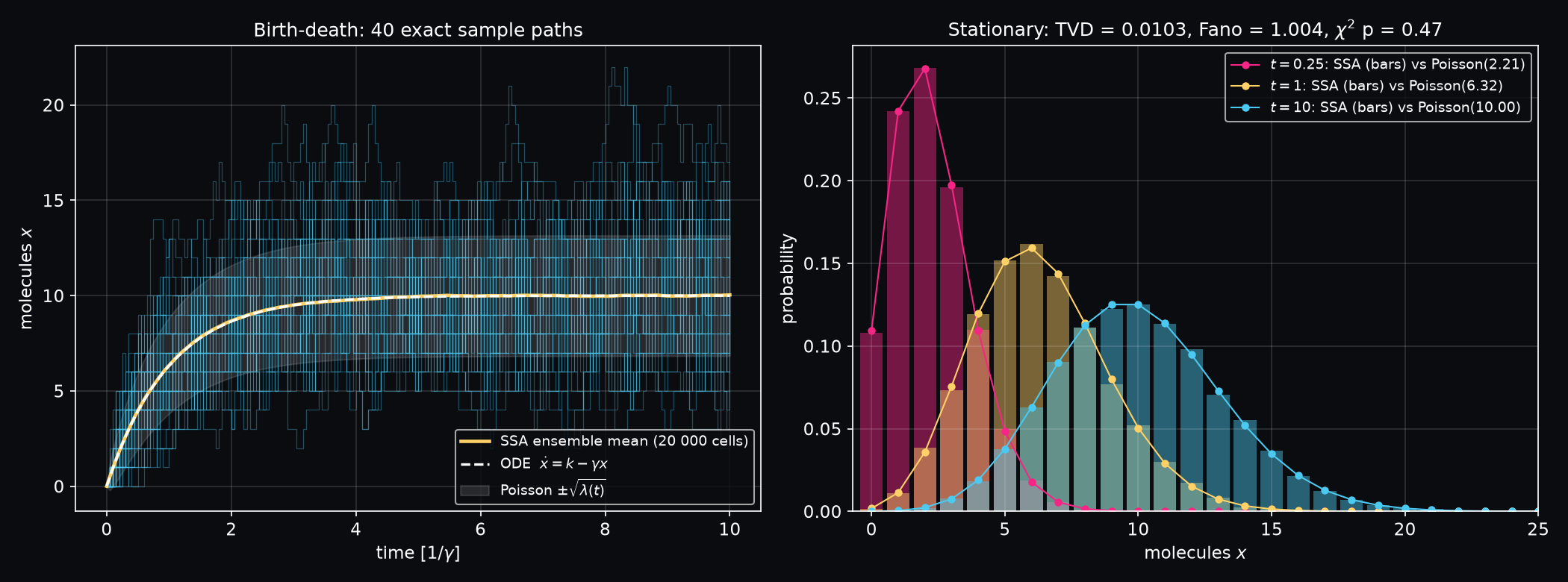Screen dimensions: 1568x582
Task: Click the yellow Poisson curve's peak marker at x = 6
Action: [1032, 248]
